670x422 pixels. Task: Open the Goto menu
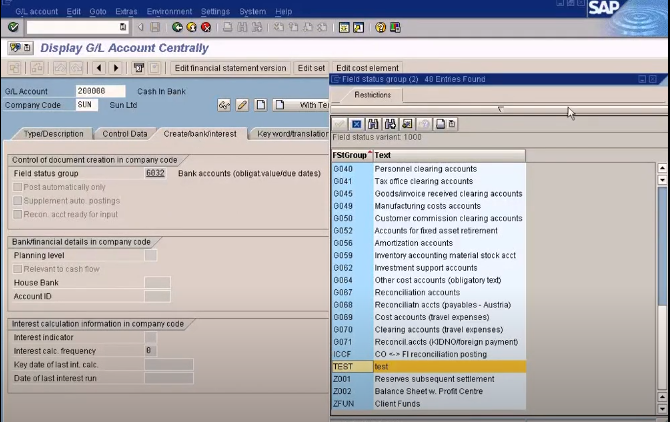tap(98, 12)
